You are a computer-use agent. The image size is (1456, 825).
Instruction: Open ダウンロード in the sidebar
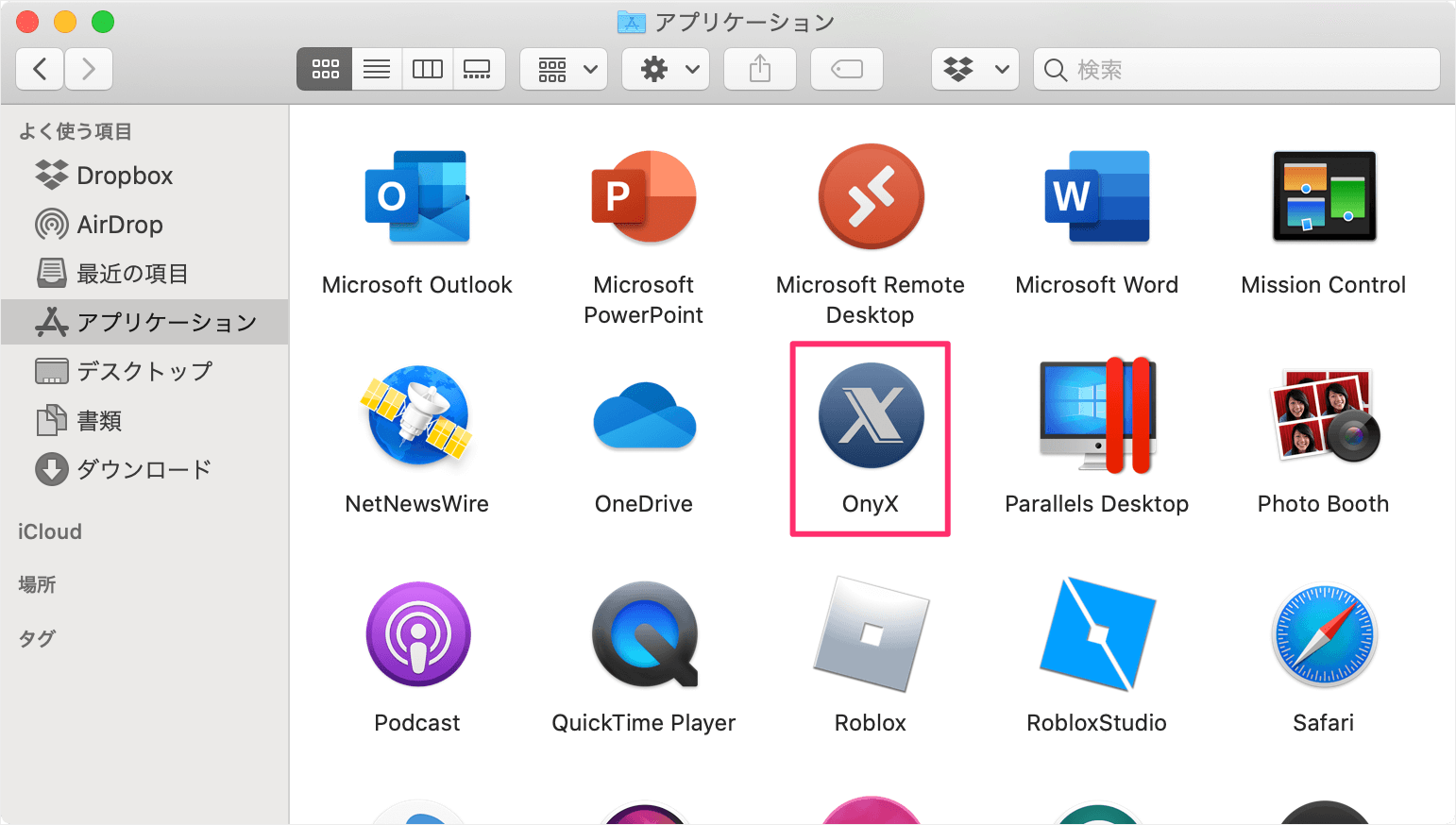[144, 470]
